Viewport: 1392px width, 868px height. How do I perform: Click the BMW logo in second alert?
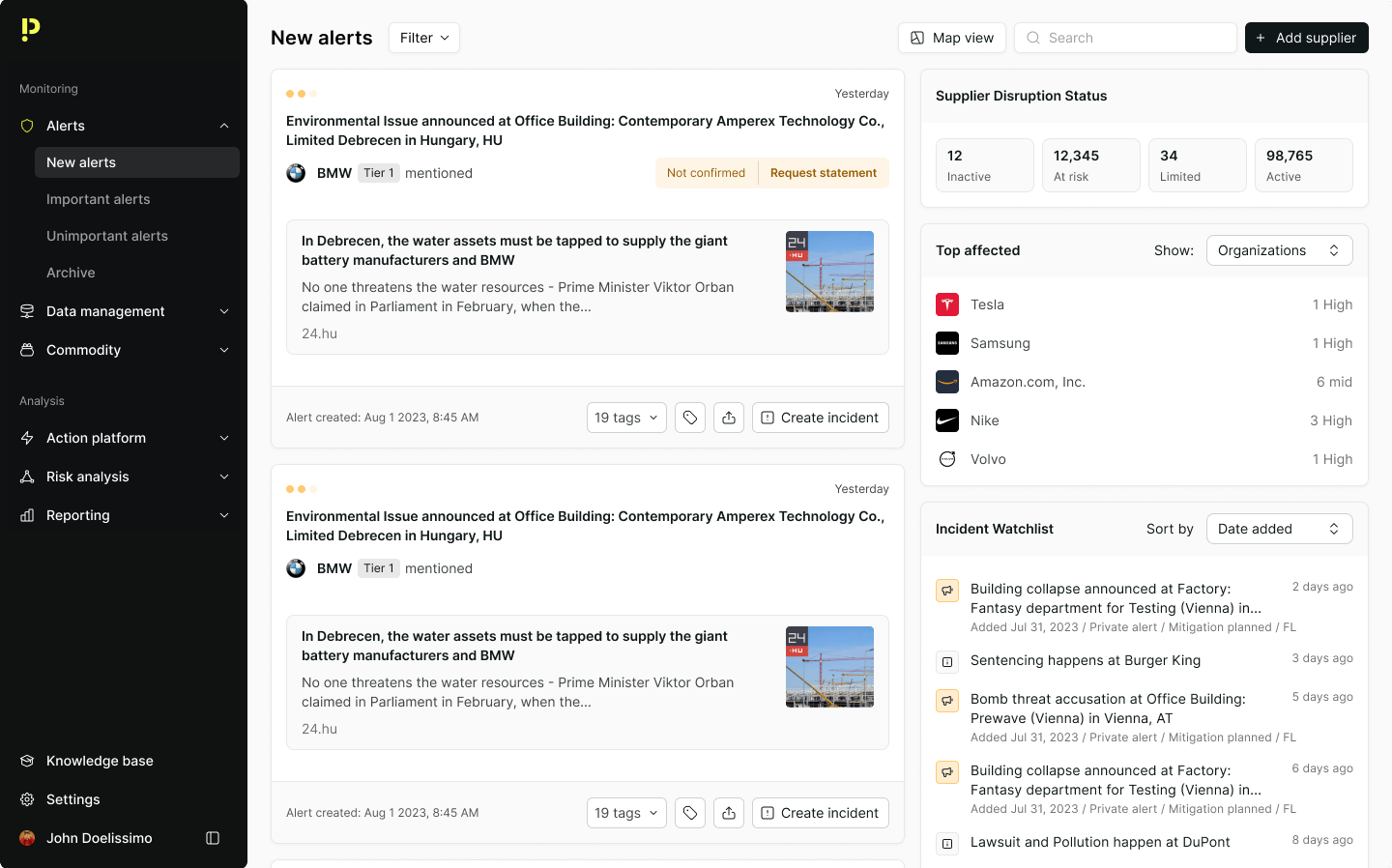[x=296, y=568]
